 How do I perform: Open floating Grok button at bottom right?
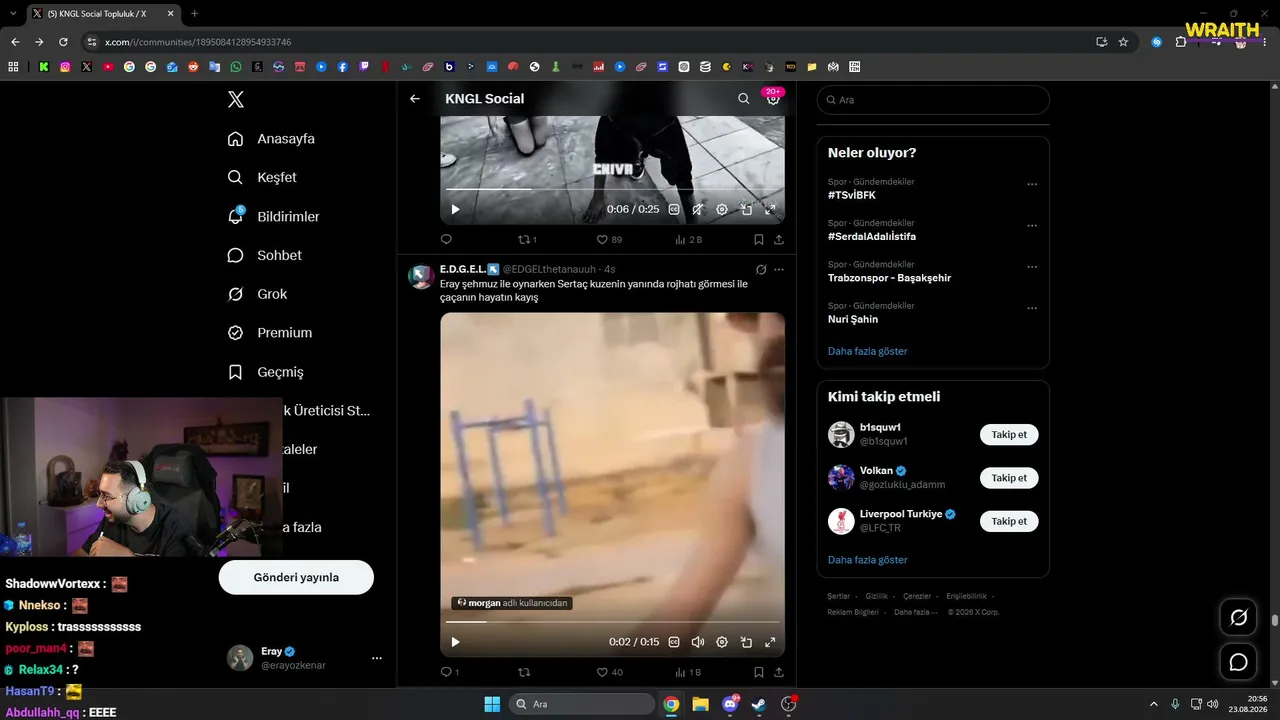tap(1238, 617)
